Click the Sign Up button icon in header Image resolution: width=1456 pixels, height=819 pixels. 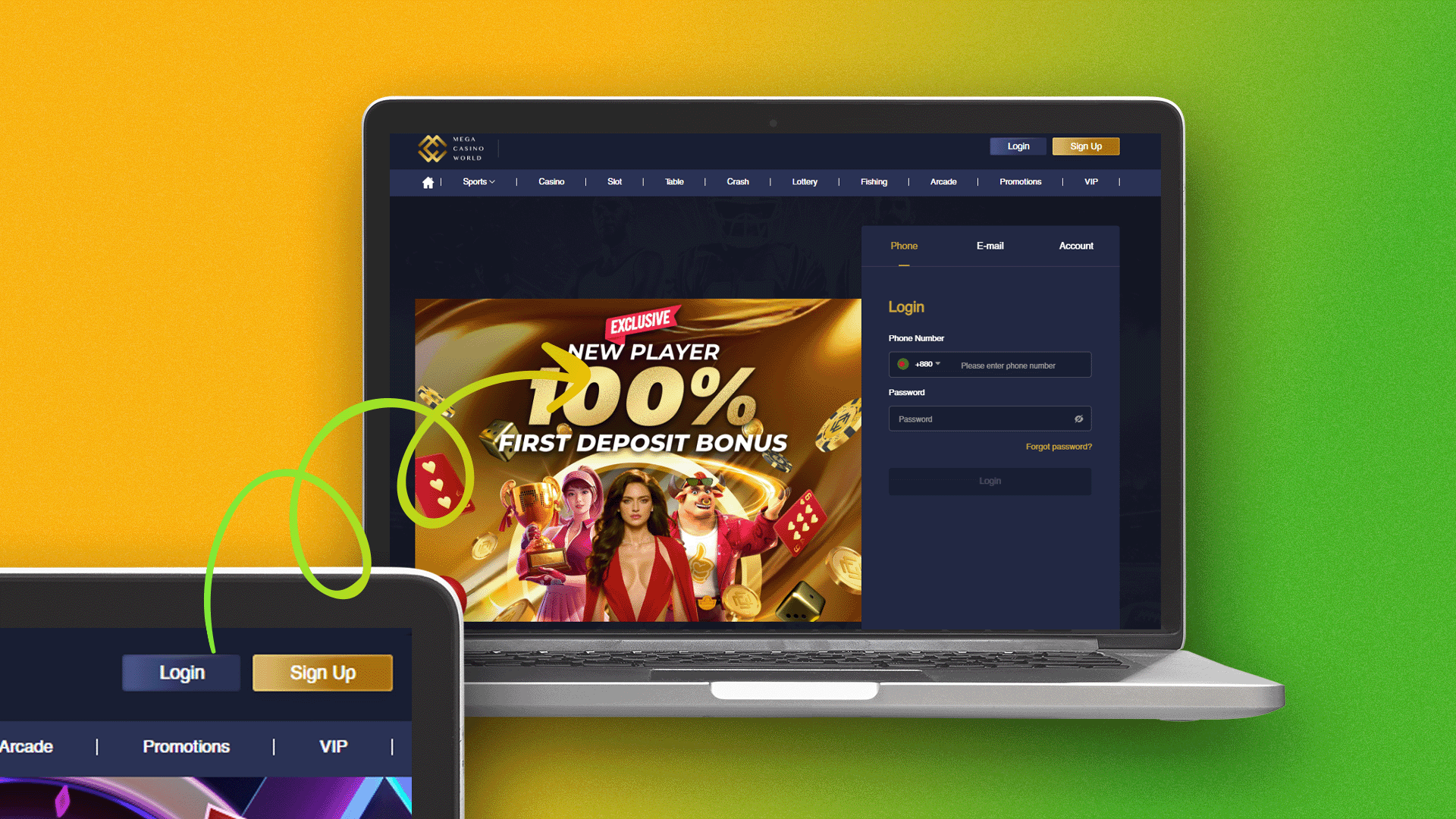pyautogui.click(x=1086, y=146)
